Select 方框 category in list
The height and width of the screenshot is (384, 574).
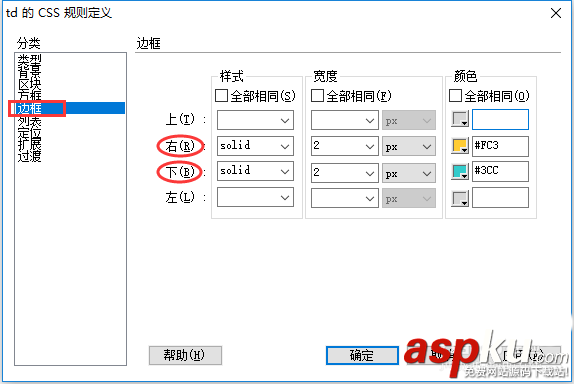tap(29, 96)
